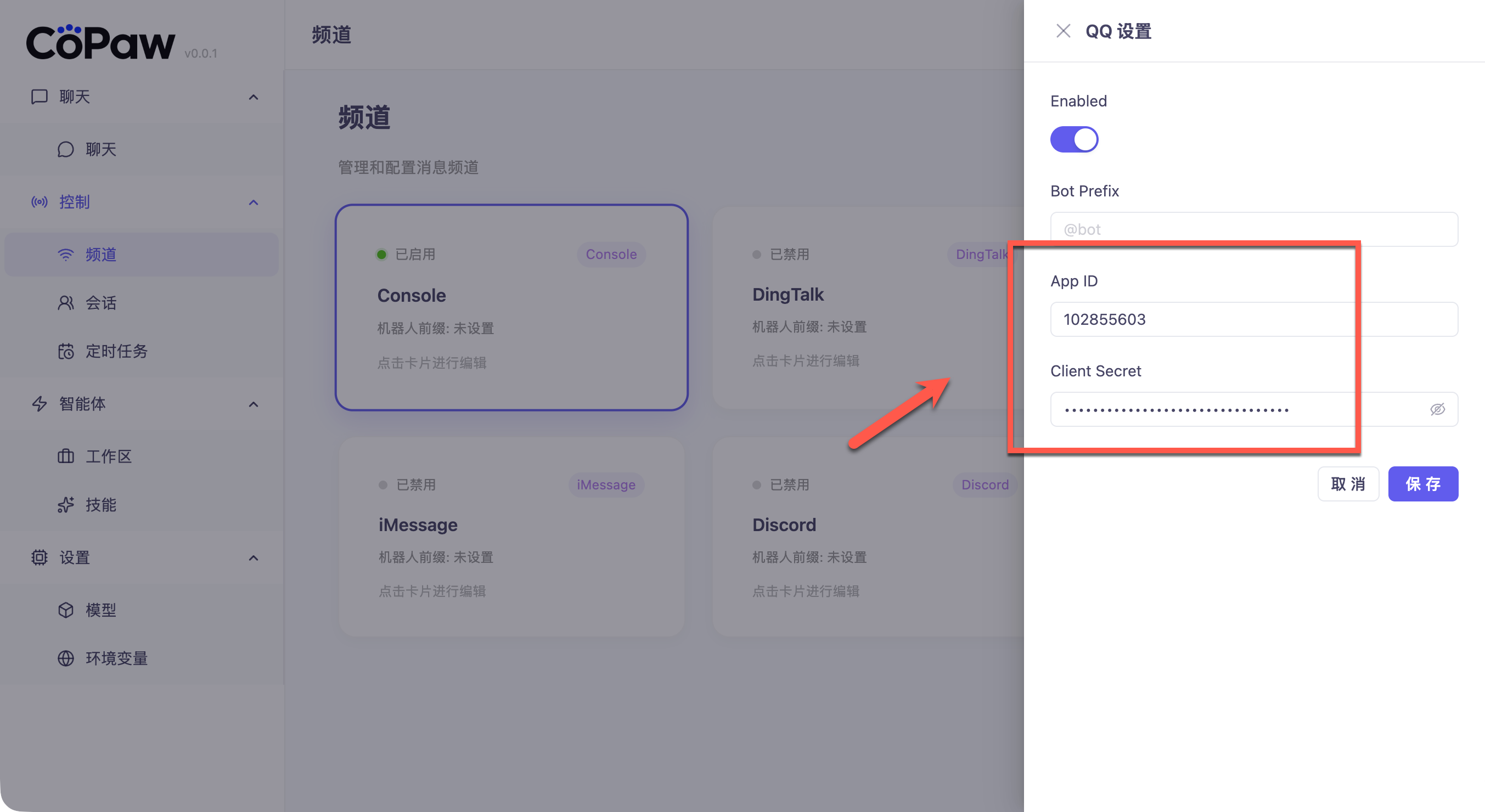Collapse the 控制 section chevron
Viewport: 1485px width, 812px height.
(253, 202)
